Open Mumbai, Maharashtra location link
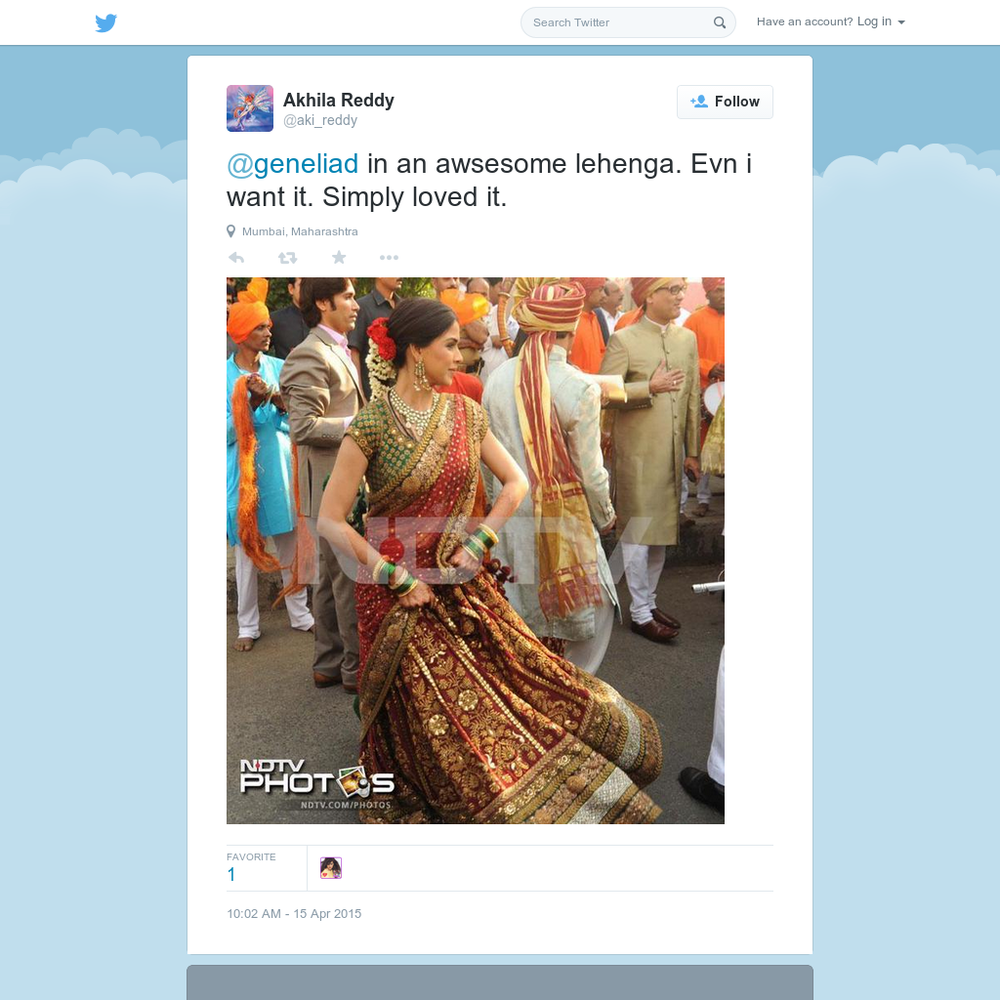The width and height of the screenshot is (1000, 1000). (x=300, y=232)
